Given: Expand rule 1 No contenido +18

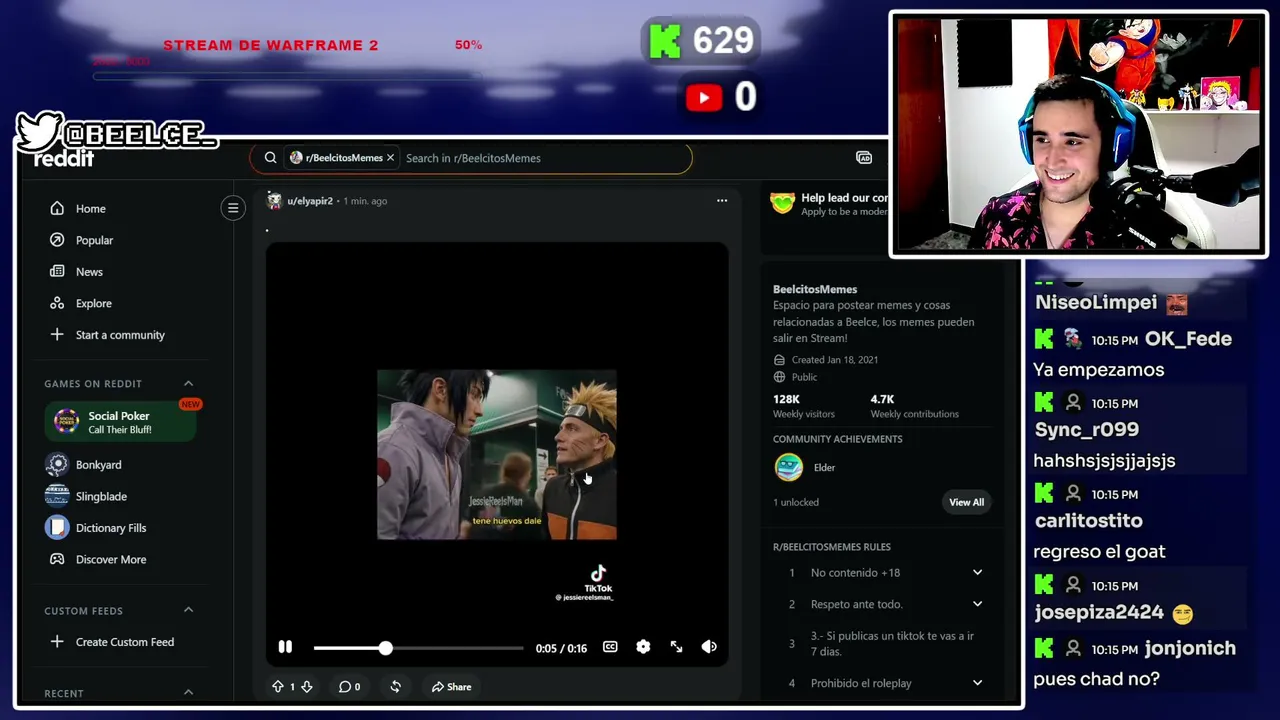Looking at the screenshot, I should click(977, 573).
